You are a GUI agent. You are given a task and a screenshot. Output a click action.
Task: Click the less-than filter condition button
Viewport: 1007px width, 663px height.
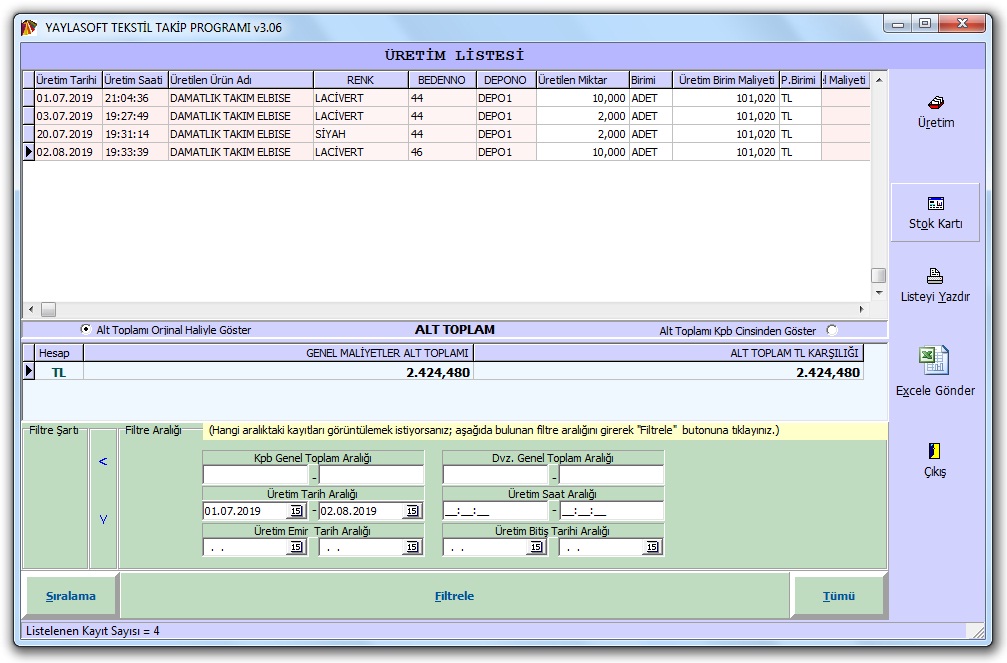click(103, 461)
